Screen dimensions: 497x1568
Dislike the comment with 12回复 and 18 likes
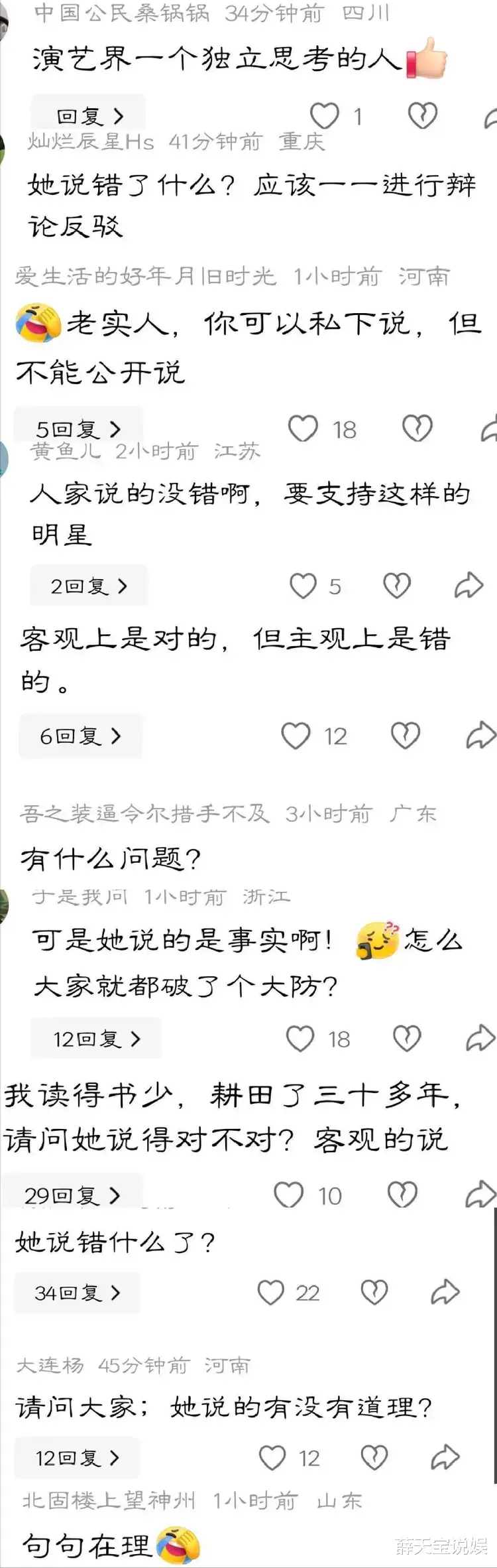point(407,1038)
